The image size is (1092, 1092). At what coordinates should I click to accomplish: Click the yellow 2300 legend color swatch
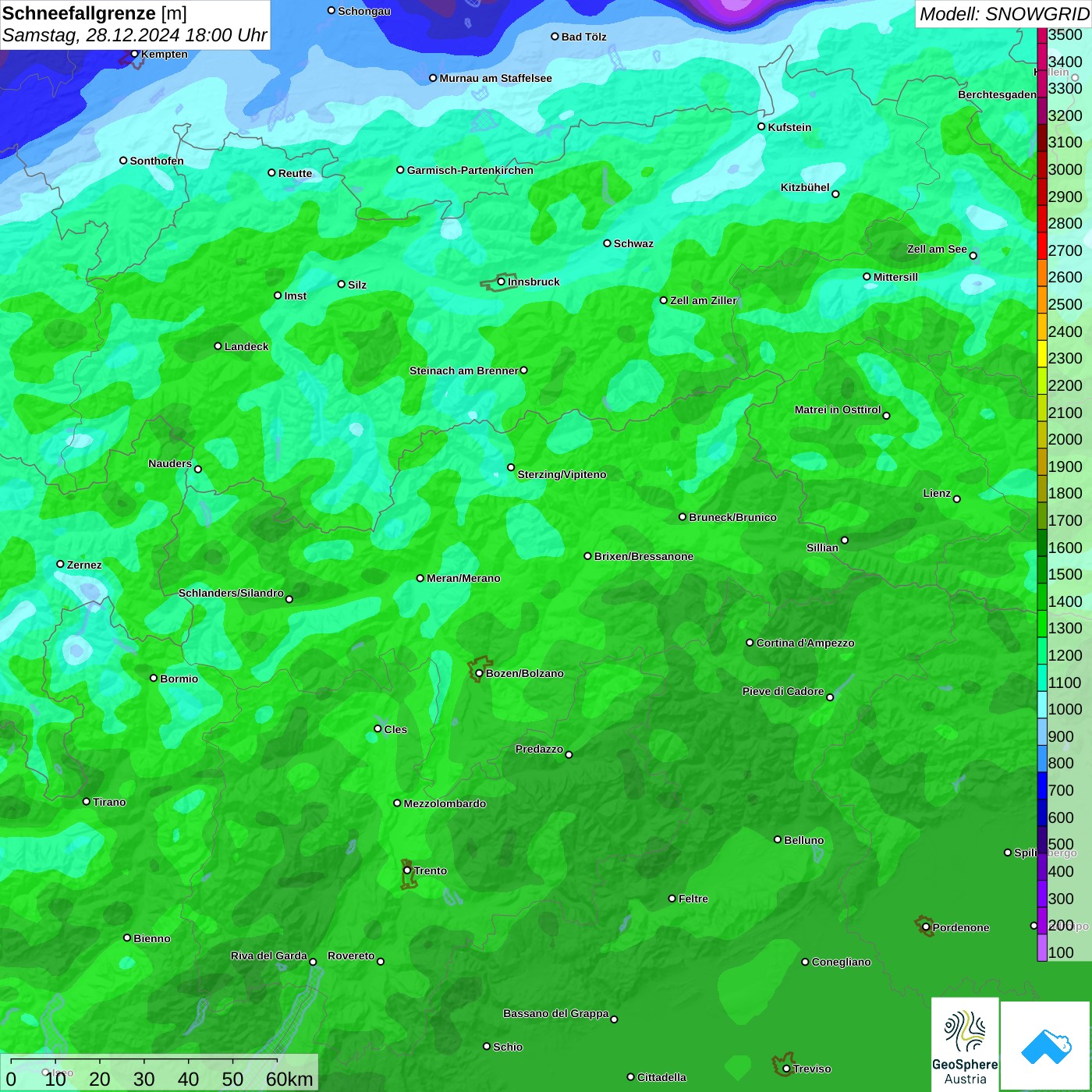click(1042, 353)
